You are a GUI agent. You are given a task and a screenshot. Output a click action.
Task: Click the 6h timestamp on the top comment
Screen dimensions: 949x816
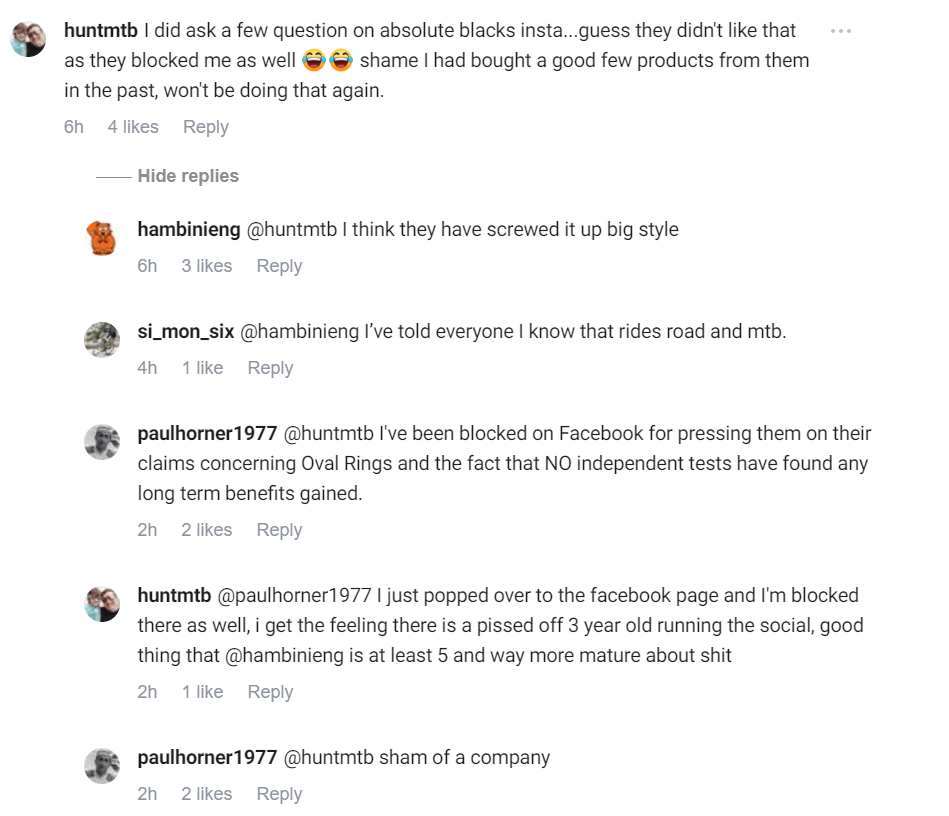coord(74,127)
